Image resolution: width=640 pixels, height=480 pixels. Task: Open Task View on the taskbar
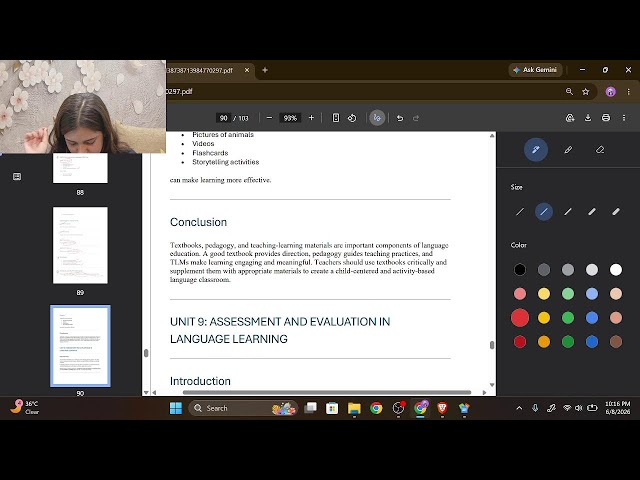[311, 408]
